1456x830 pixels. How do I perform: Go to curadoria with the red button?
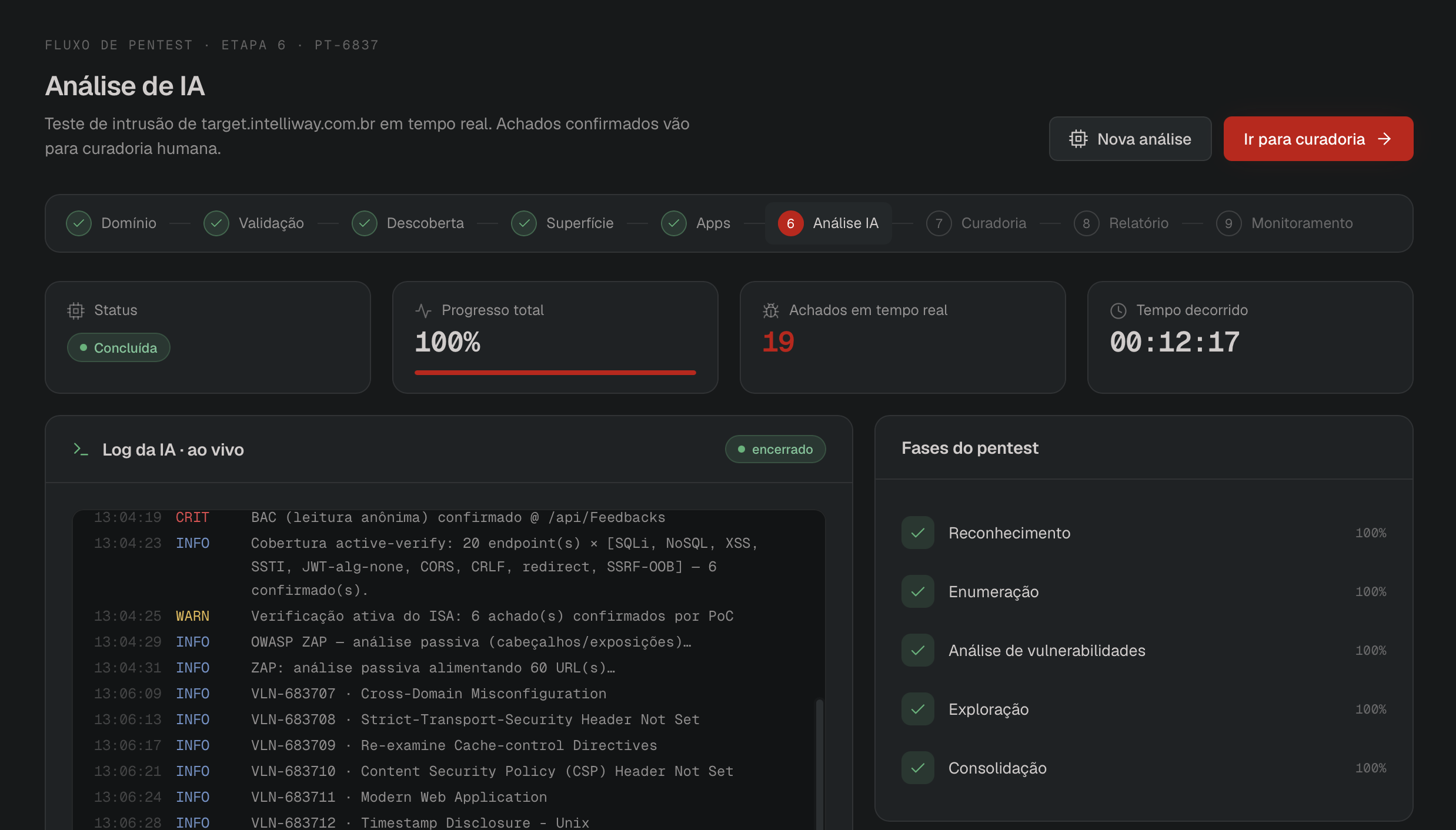pos(1318,139)
